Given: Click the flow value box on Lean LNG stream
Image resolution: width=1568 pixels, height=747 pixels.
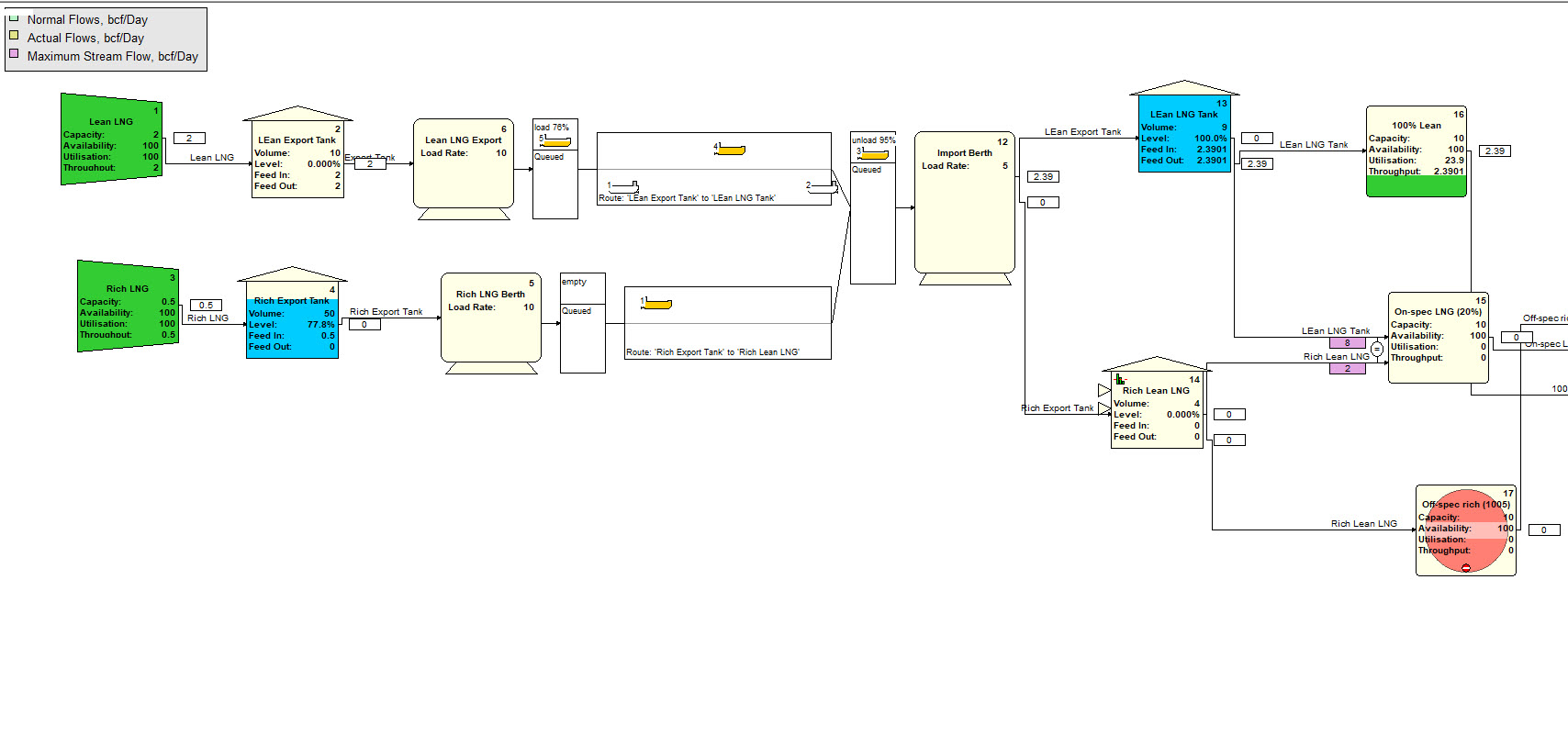Looking at the screenshot, I should click(189, 139).
